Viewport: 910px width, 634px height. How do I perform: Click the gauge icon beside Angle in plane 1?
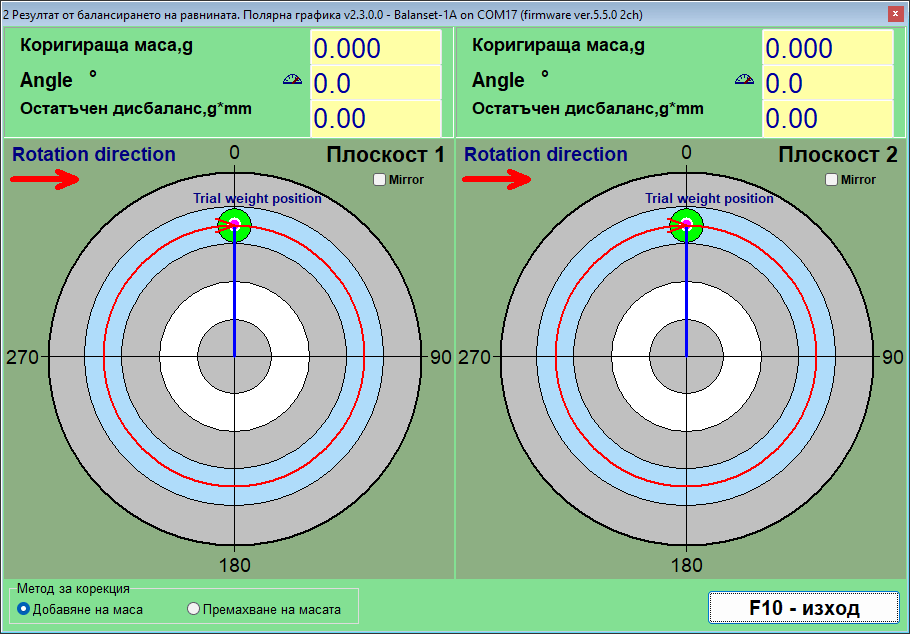(x=292, y=80)
